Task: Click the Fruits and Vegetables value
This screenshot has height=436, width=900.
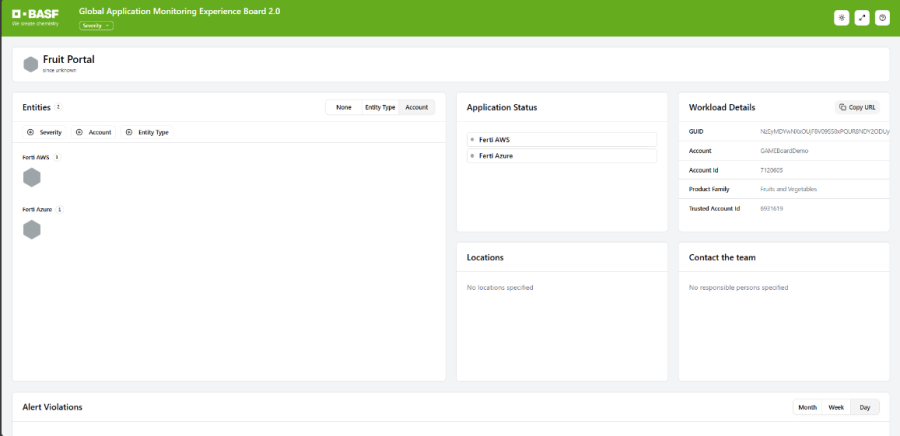Action: (x=789, y=189)
